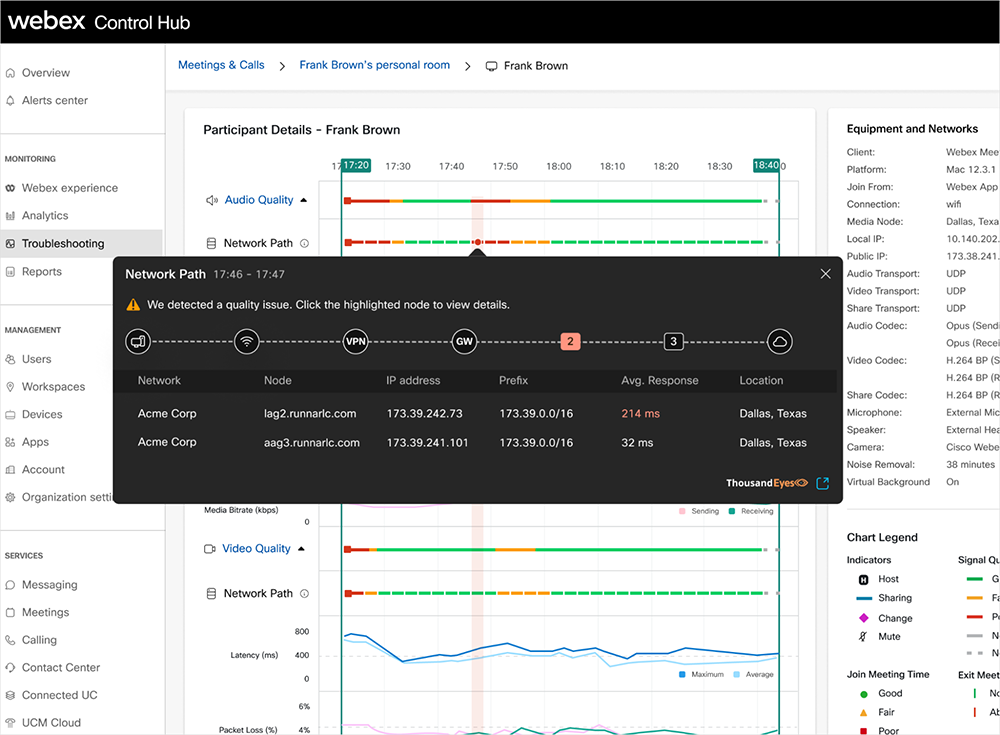Open the Devices management page
The width and height of the screenshot is (1000, 735).
point(42,414)
